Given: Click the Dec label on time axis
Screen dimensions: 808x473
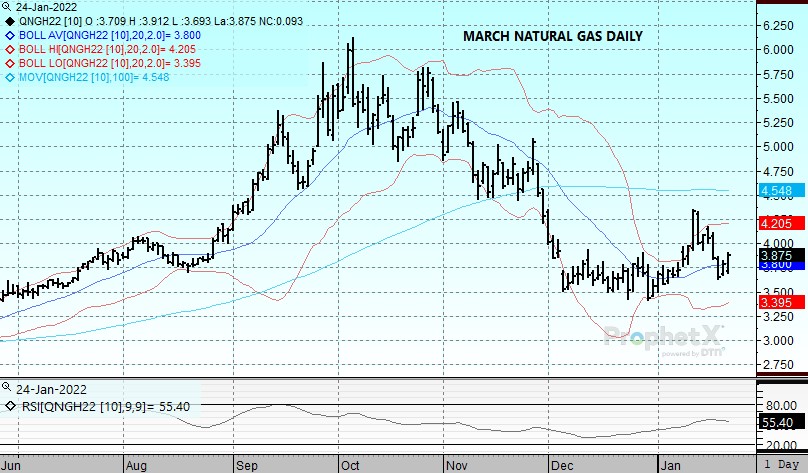Looking at the screenshot, I should (561, 465).
